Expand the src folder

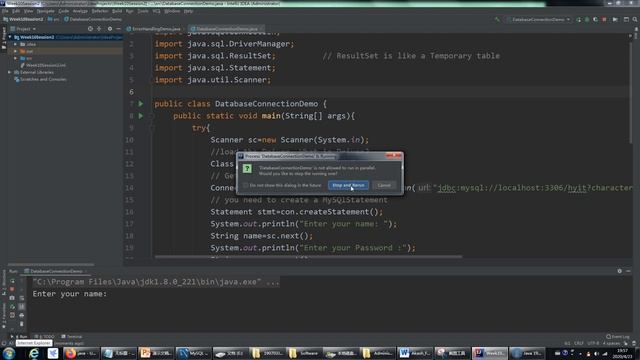(16, 58)
